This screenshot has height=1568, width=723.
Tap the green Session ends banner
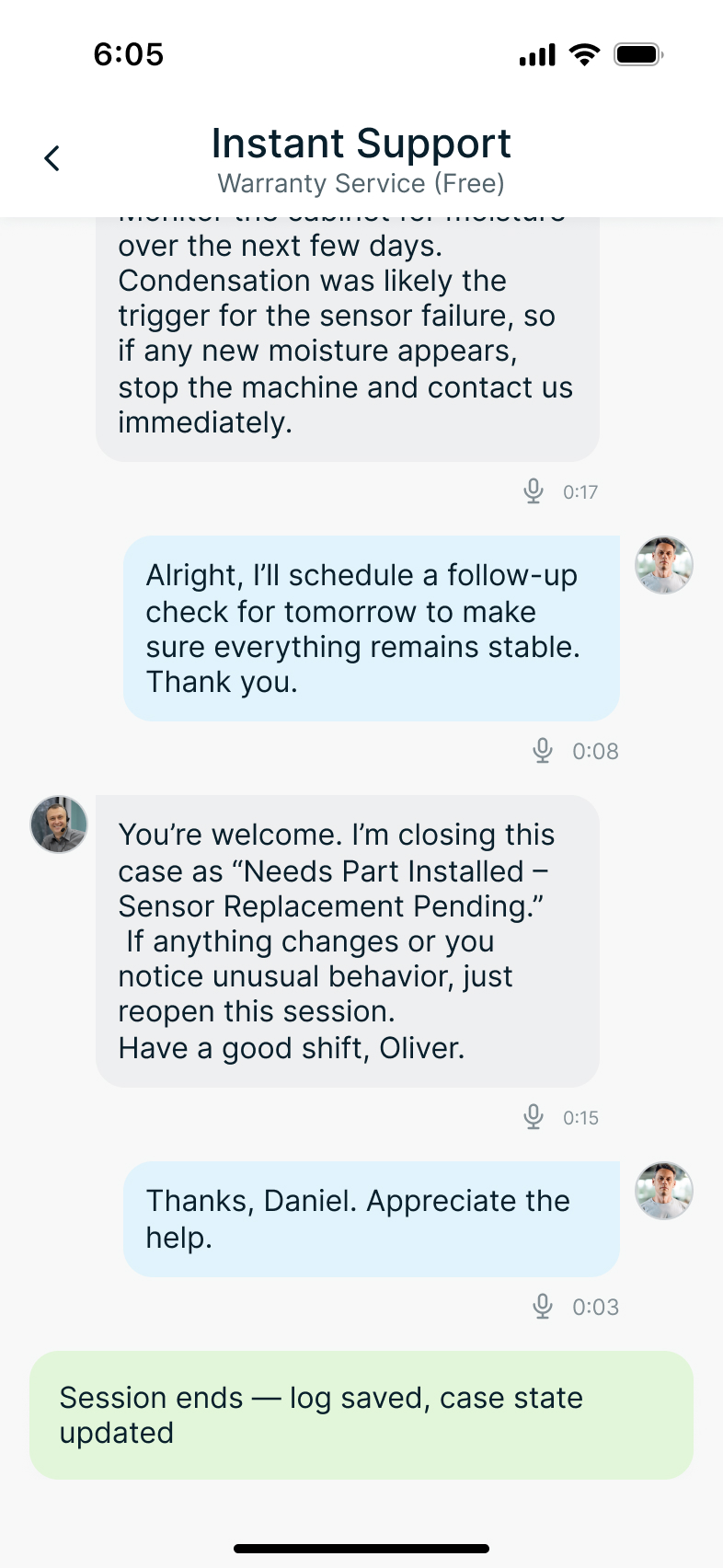pyautogui.click(x=361, y=1415)
